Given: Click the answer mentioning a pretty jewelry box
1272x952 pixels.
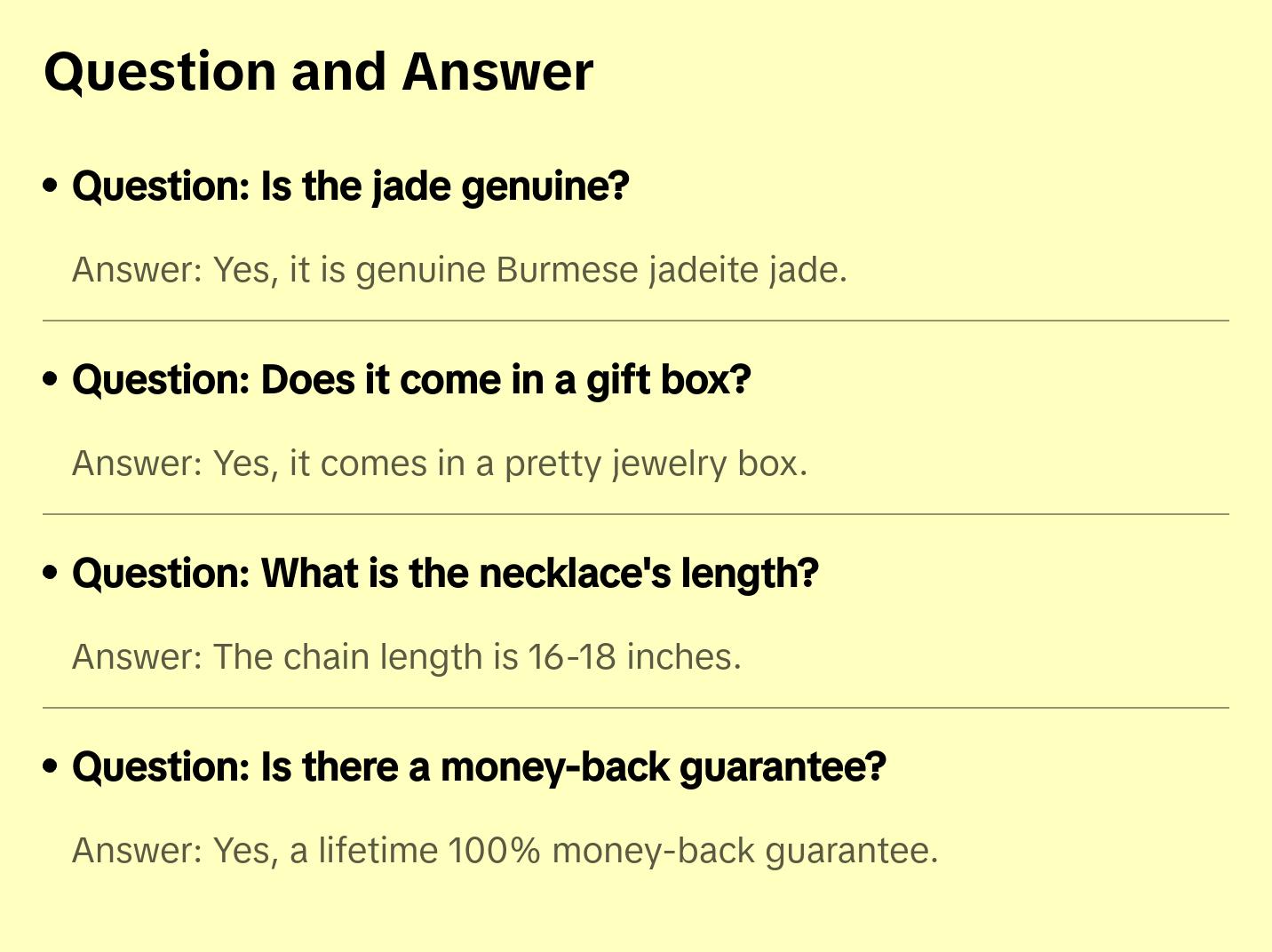Looking at the screenshot, I should click(x=440, y=464).
